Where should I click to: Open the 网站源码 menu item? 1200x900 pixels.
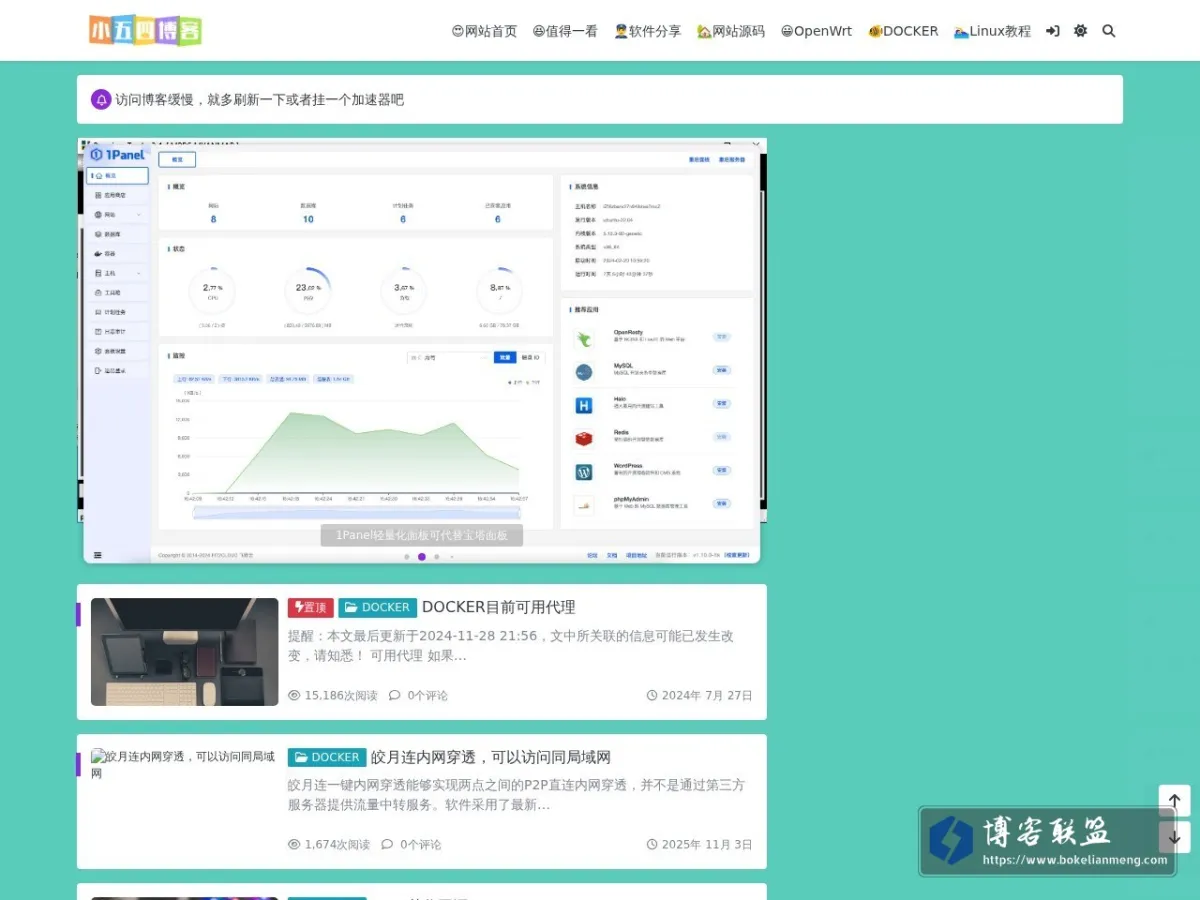coord(730,31)
